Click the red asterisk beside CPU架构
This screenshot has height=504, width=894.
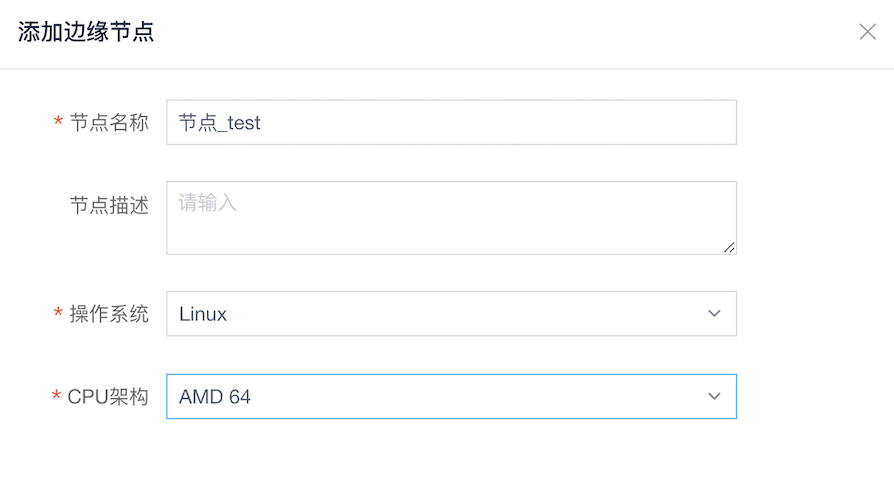tap(56, 398)
